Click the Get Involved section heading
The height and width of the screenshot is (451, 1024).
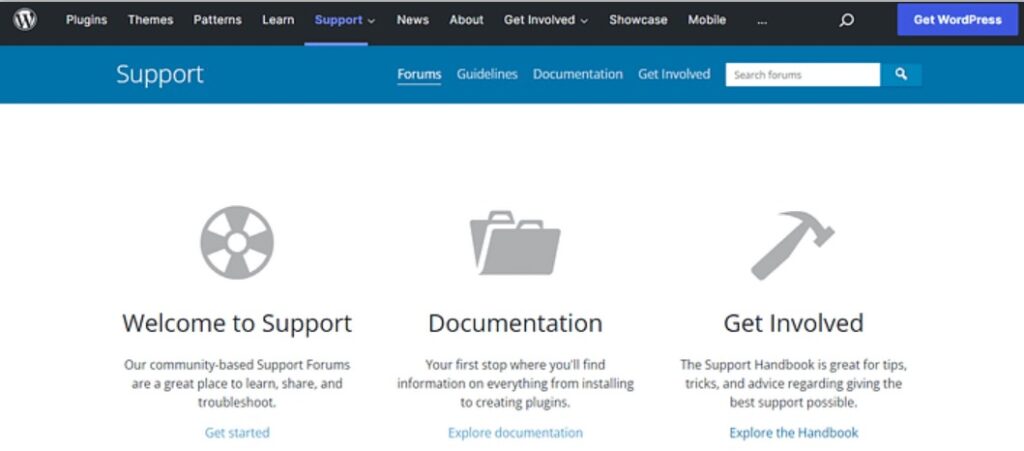(x=793, y=323)
